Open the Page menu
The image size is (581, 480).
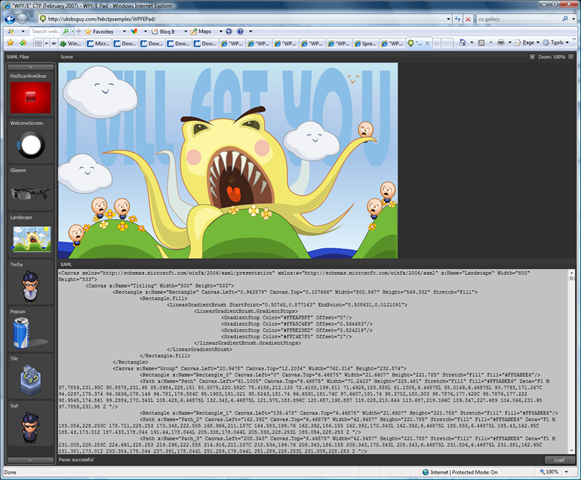[x=527, y=43]
